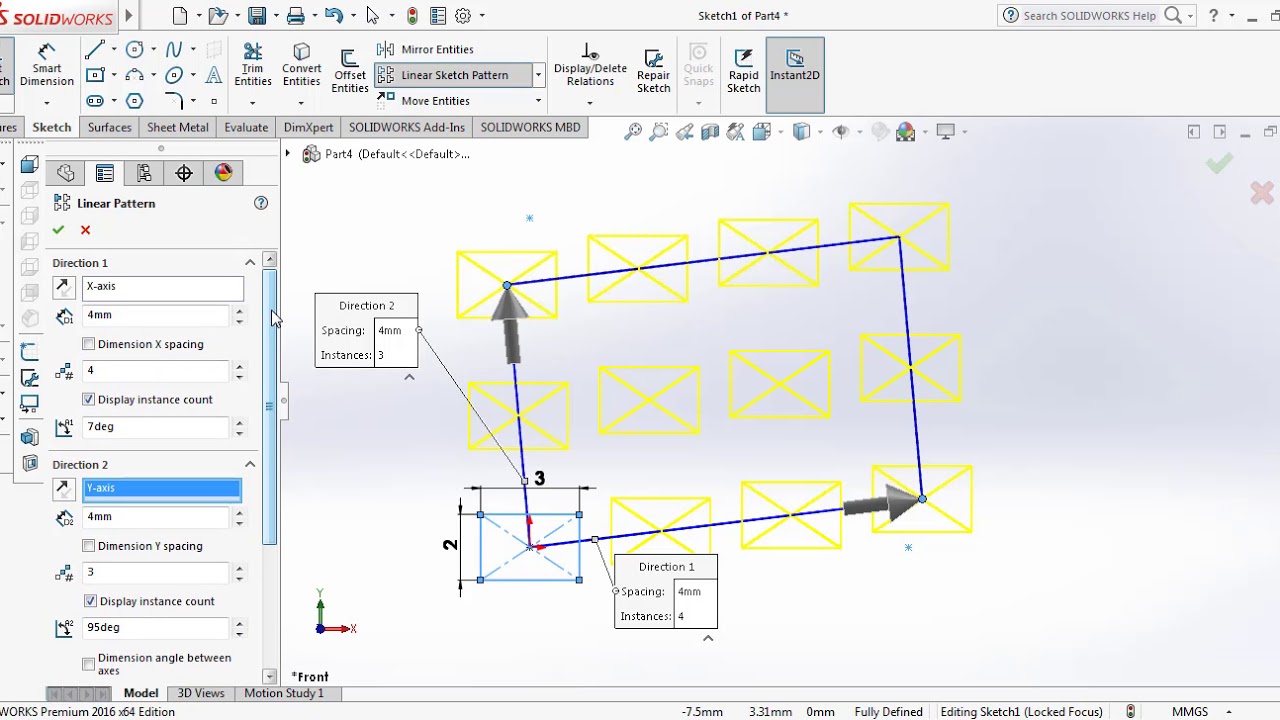Screen dimensions: 1280x720
Task: Select the Convert Entities tool
Action: 301,65
